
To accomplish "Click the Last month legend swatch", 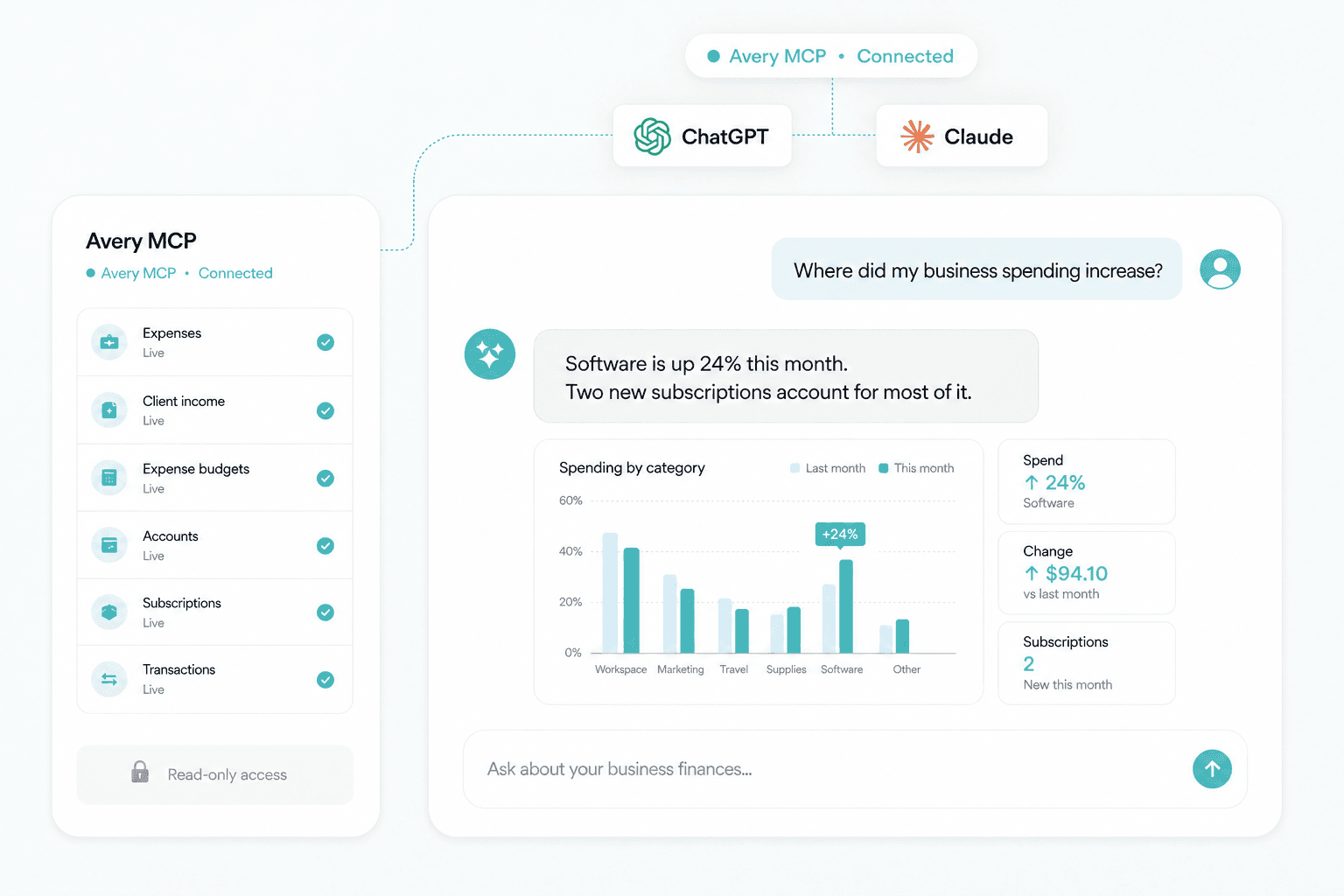I will tap(795, 468).
